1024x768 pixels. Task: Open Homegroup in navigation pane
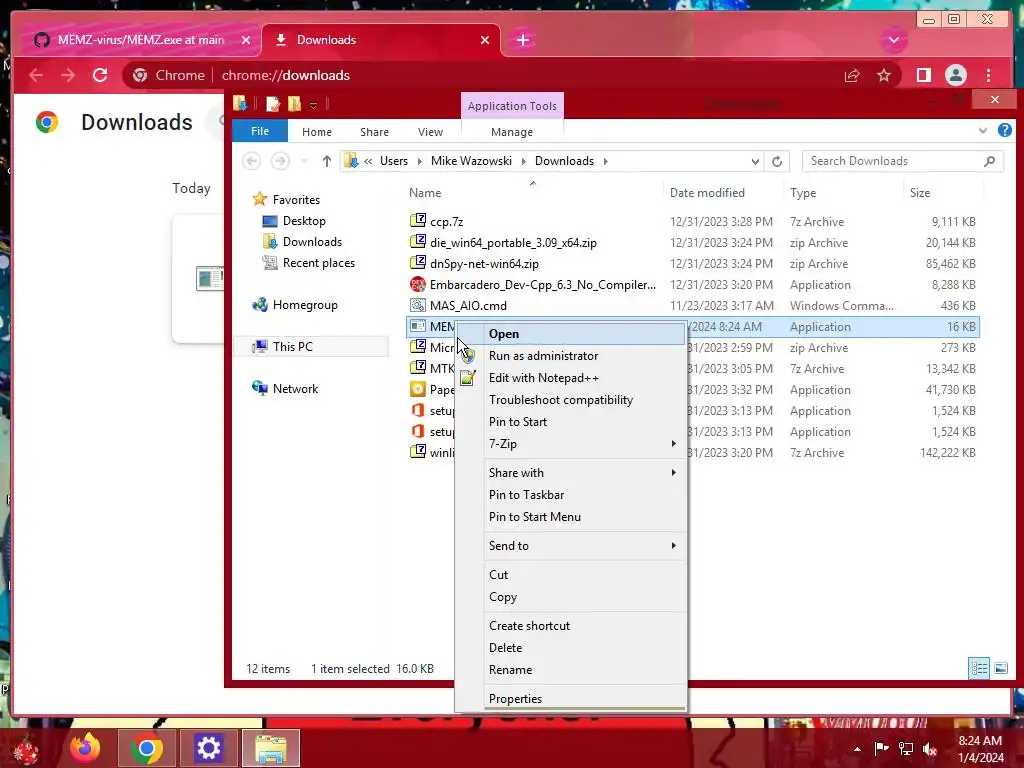(305, 305)
